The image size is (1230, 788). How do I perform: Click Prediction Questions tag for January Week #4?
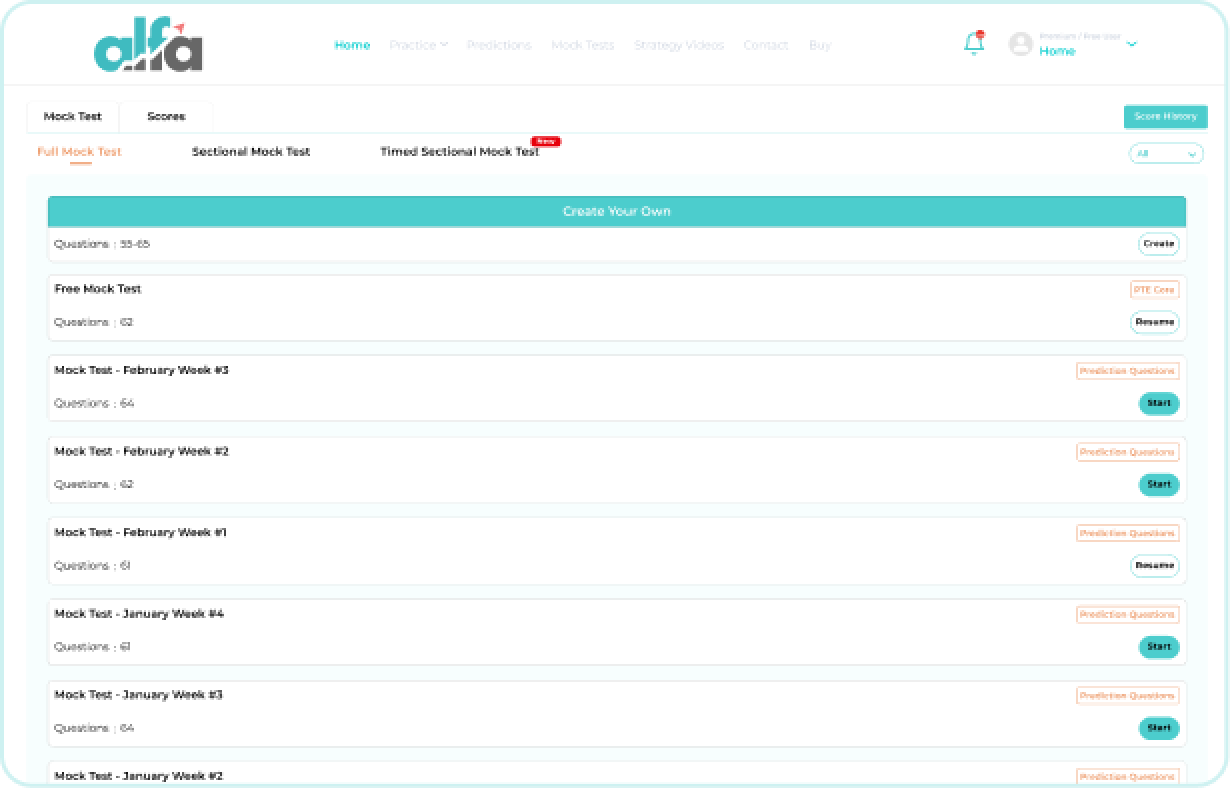(1127, 614)
